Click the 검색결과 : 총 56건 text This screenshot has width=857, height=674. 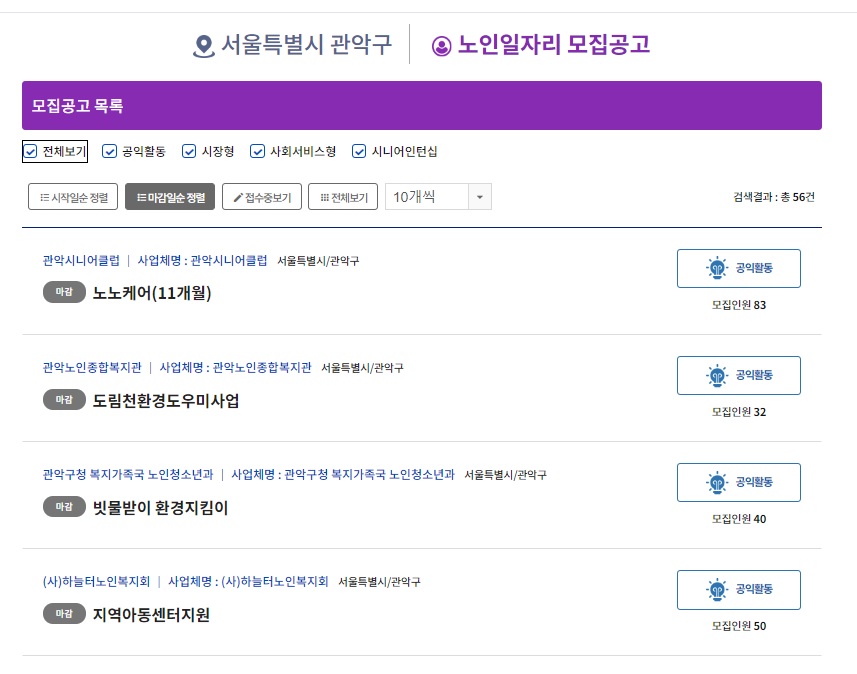click(x=773, y=197)
